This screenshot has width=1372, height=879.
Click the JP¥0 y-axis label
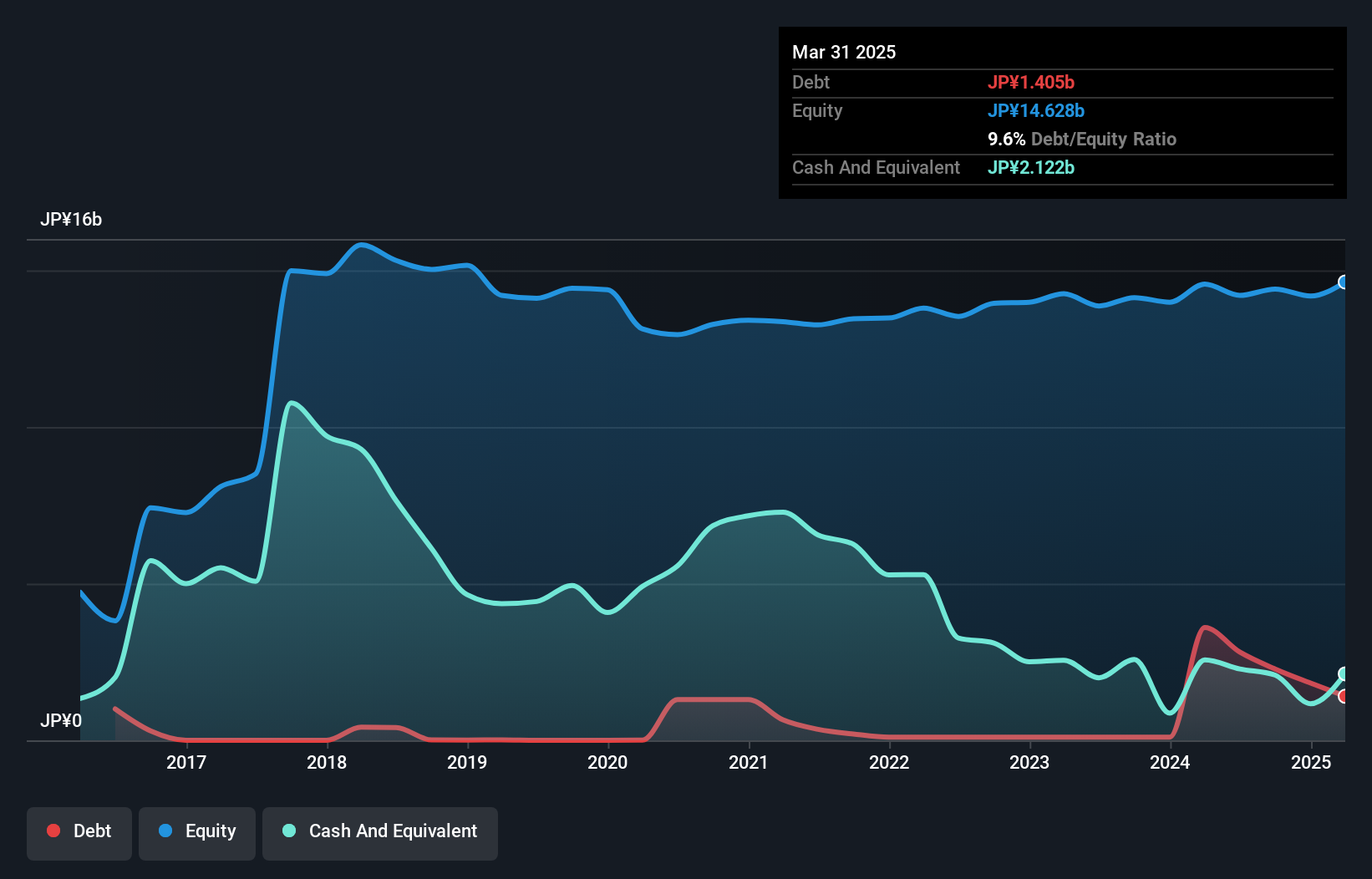(61, 720)
